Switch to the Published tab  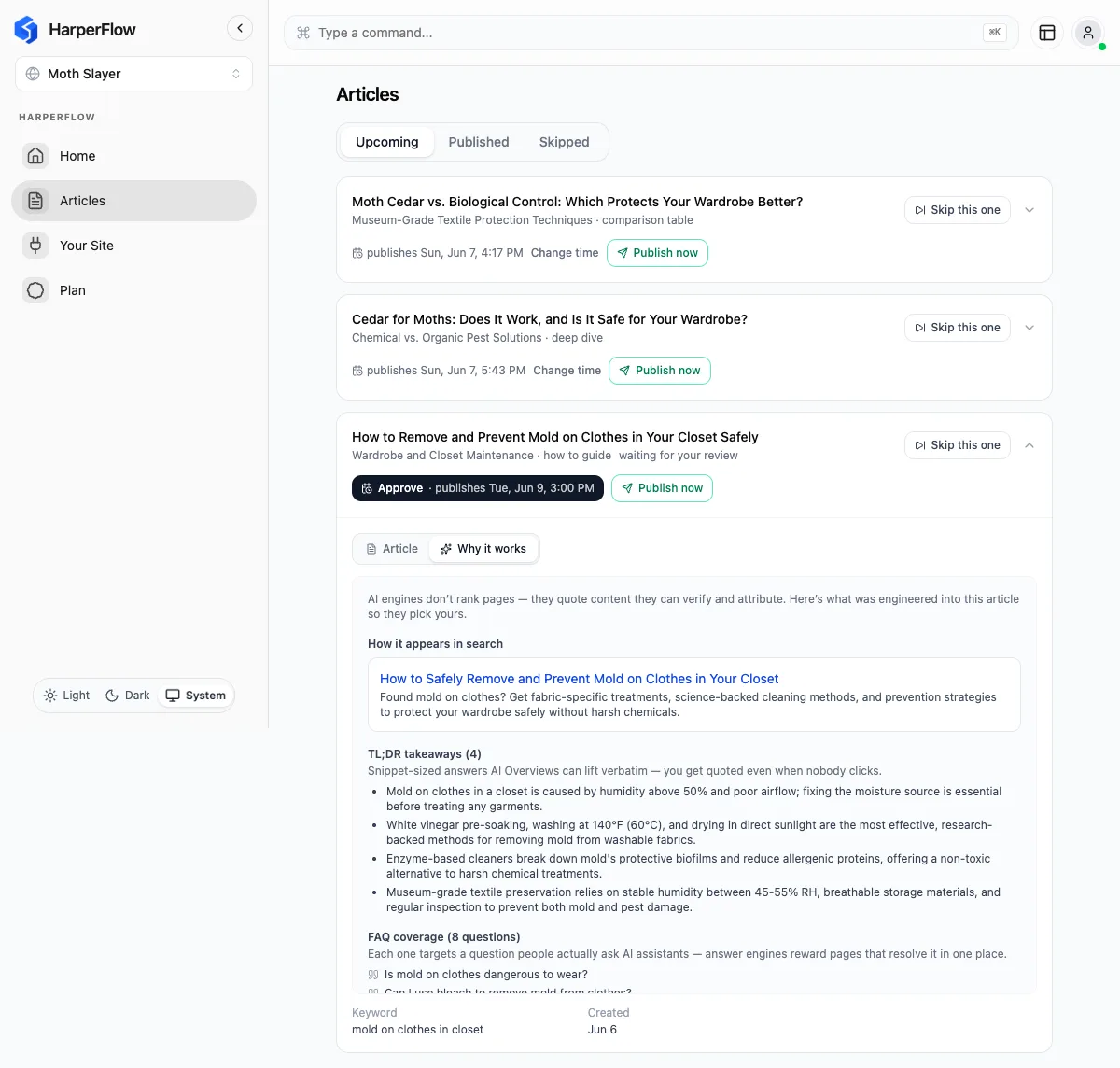tap(479, 142)
